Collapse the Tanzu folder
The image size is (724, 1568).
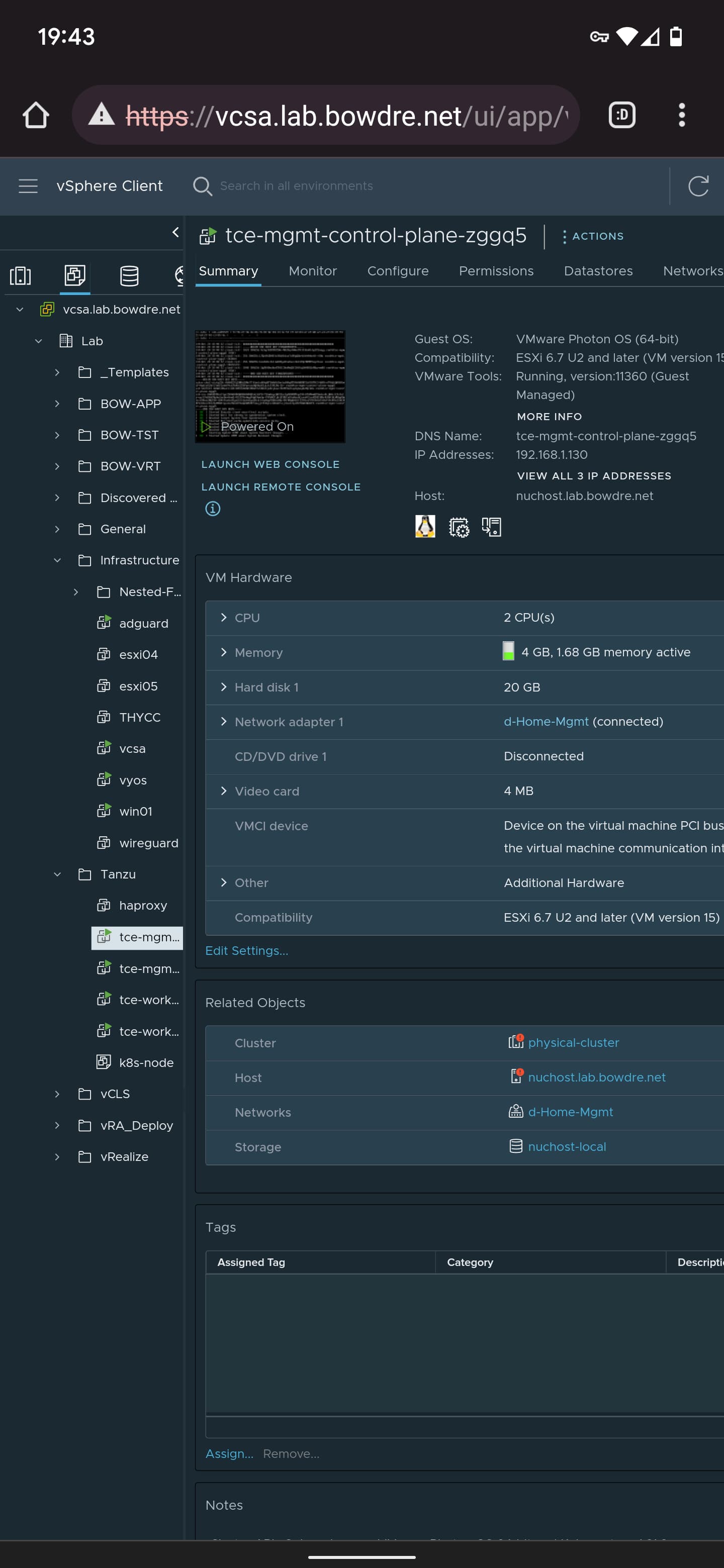click(x=57, y=874)
